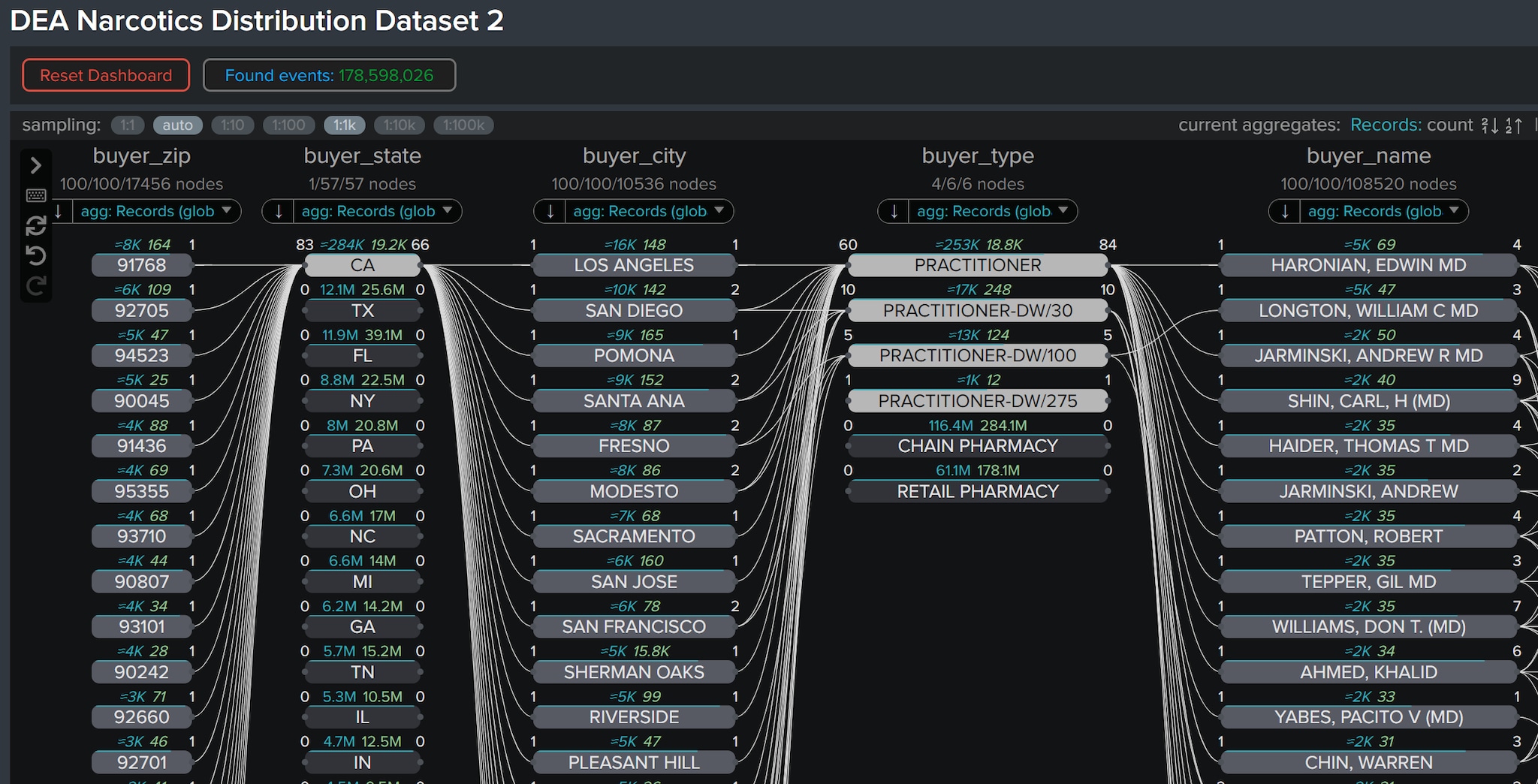The image size is (1538, 784).
Task: Select HARONIAN, EDWIN MD node
Action: pyautogui.click(x=1368, y=265)
